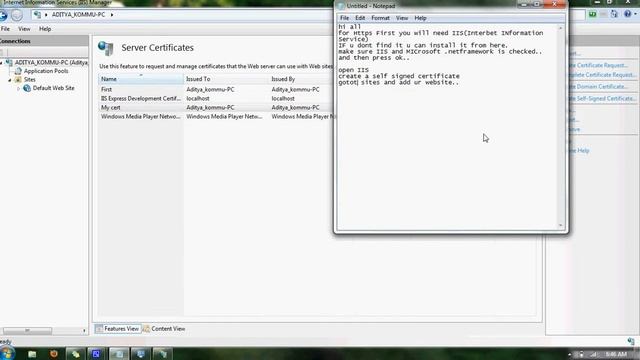Open the Notepad Edit menu
The width and height of the screenshot is (640, 360).
click(360, 18)
